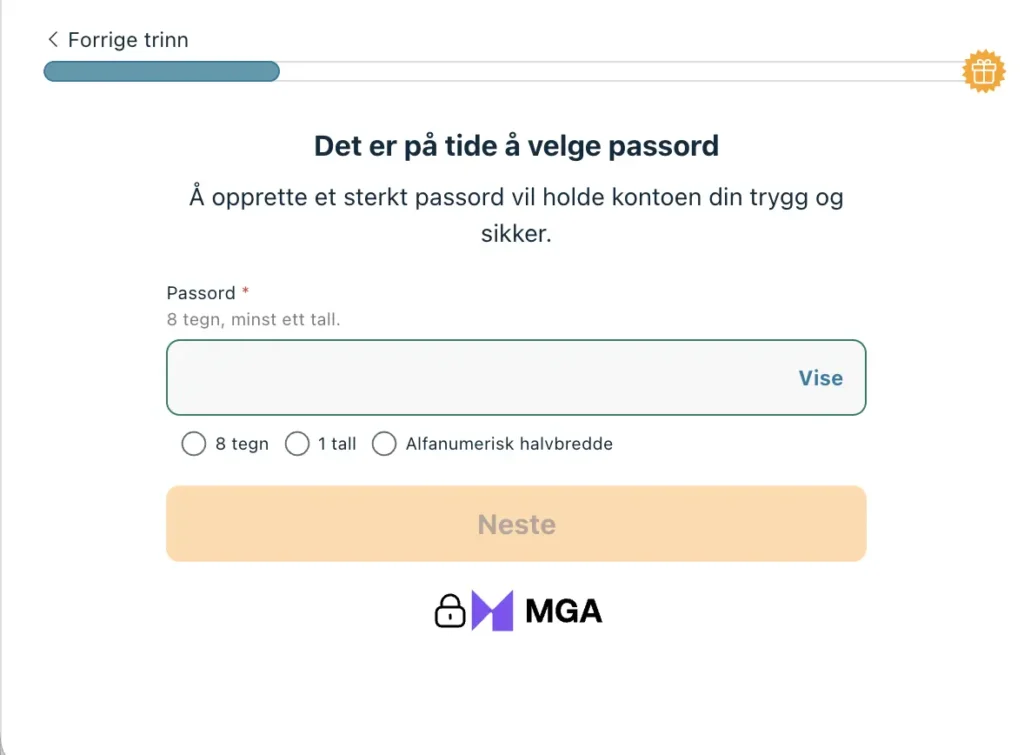Viewport: 1024px width, 755px height.
Task: Click the red required asterisk
Action: 246,292
